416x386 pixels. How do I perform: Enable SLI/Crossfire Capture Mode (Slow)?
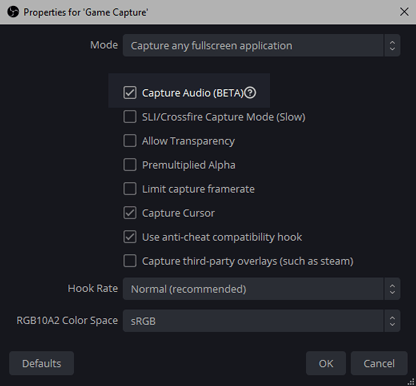pyautogui.click(x=130, y=117)
